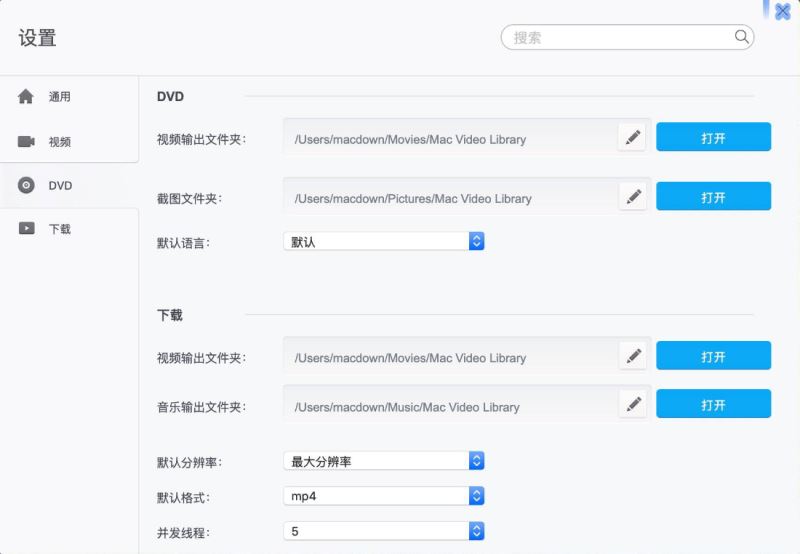Expand the 默认语言 dropdown
Image resolution: width=800 pixels, height=554 pixels.
pos(384,241)
